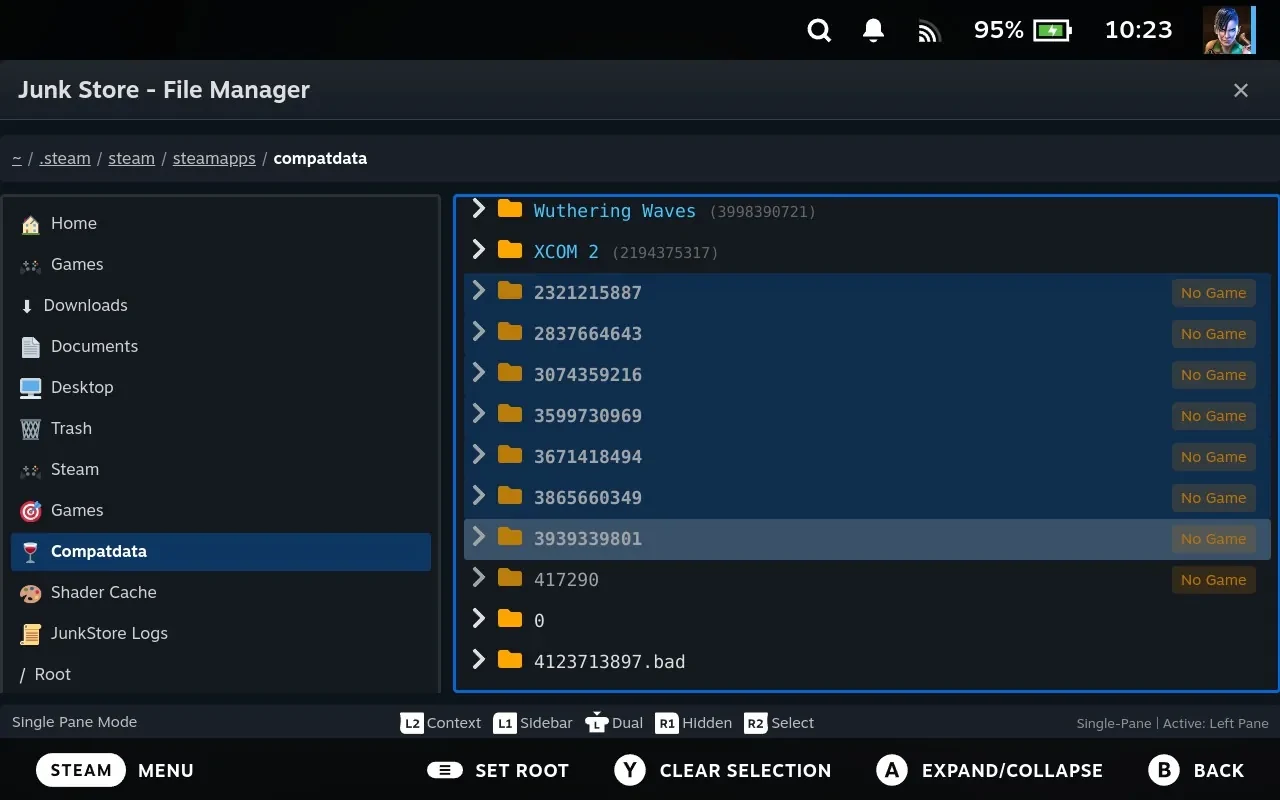The width and height of the screenshot is (1280, 800).
Task: Click Y CLEAR SELECTION action
Action: (x=722, y=770)
